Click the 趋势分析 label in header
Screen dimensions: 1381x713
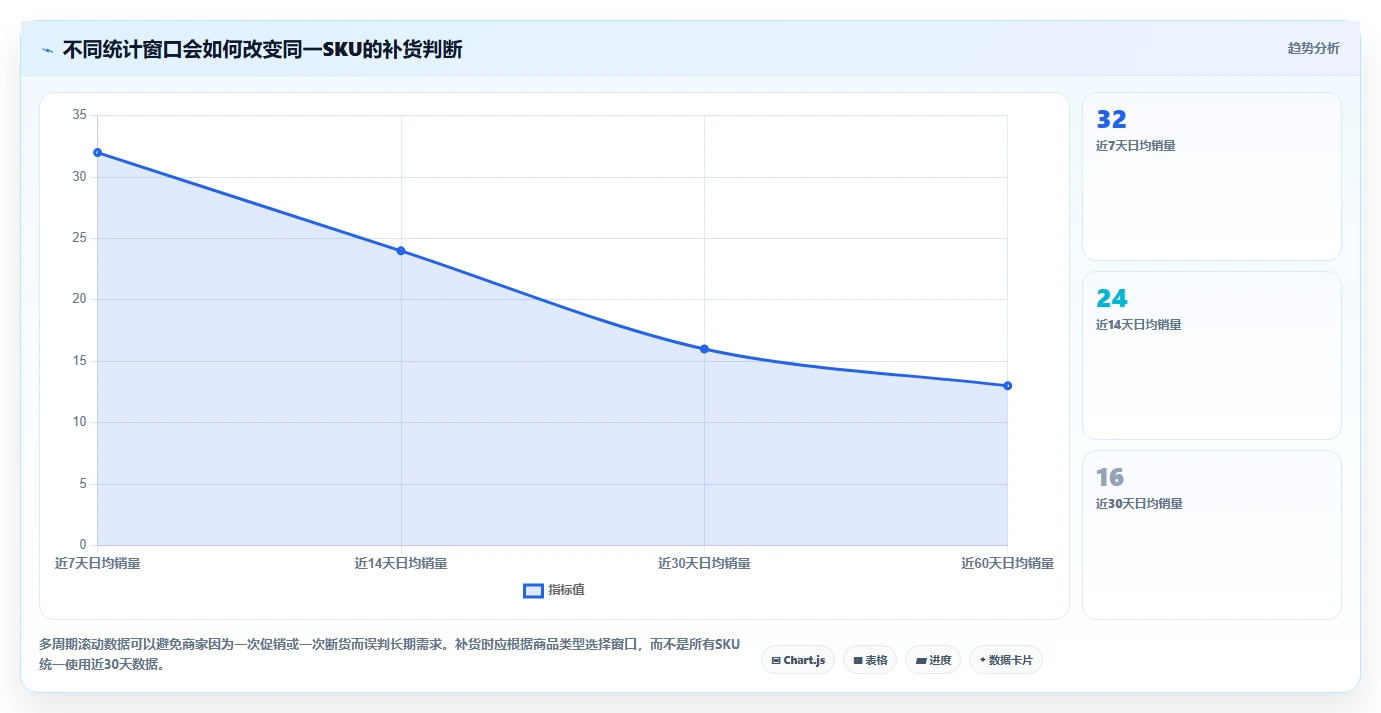(x=1313, y=48)
